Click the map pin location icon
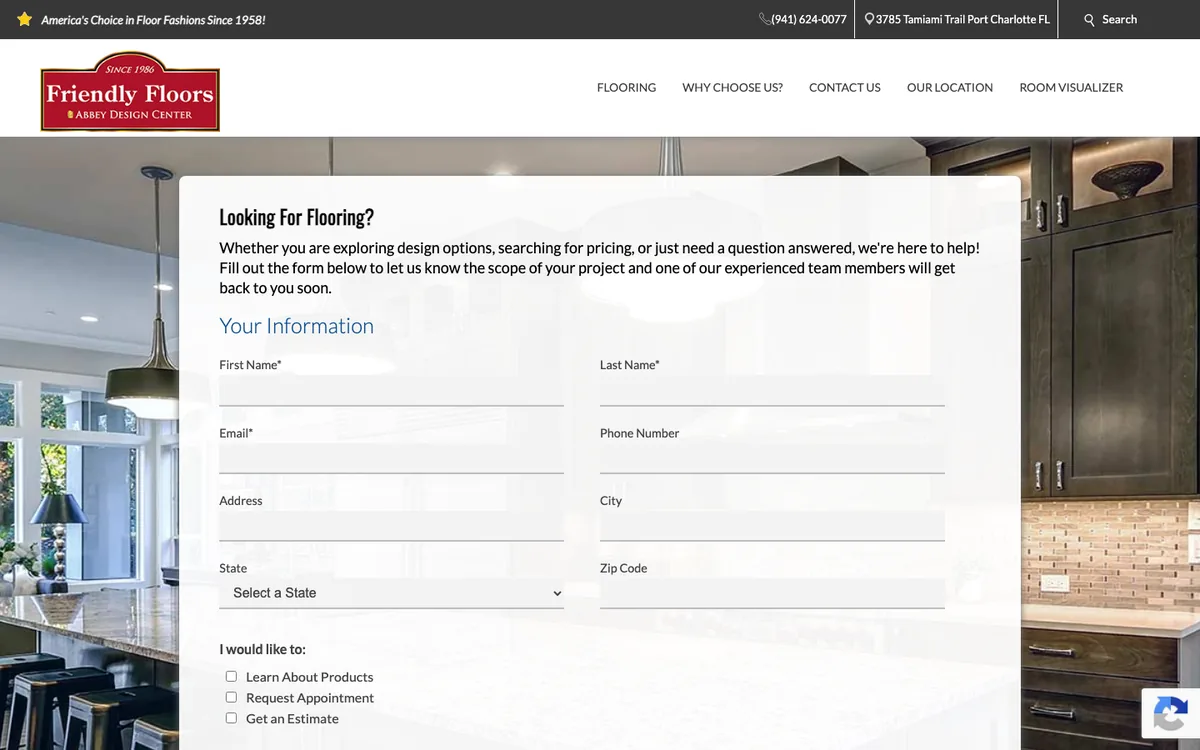Image resolution: width=1200 pixels, height=750 pixels. [869, 19]
